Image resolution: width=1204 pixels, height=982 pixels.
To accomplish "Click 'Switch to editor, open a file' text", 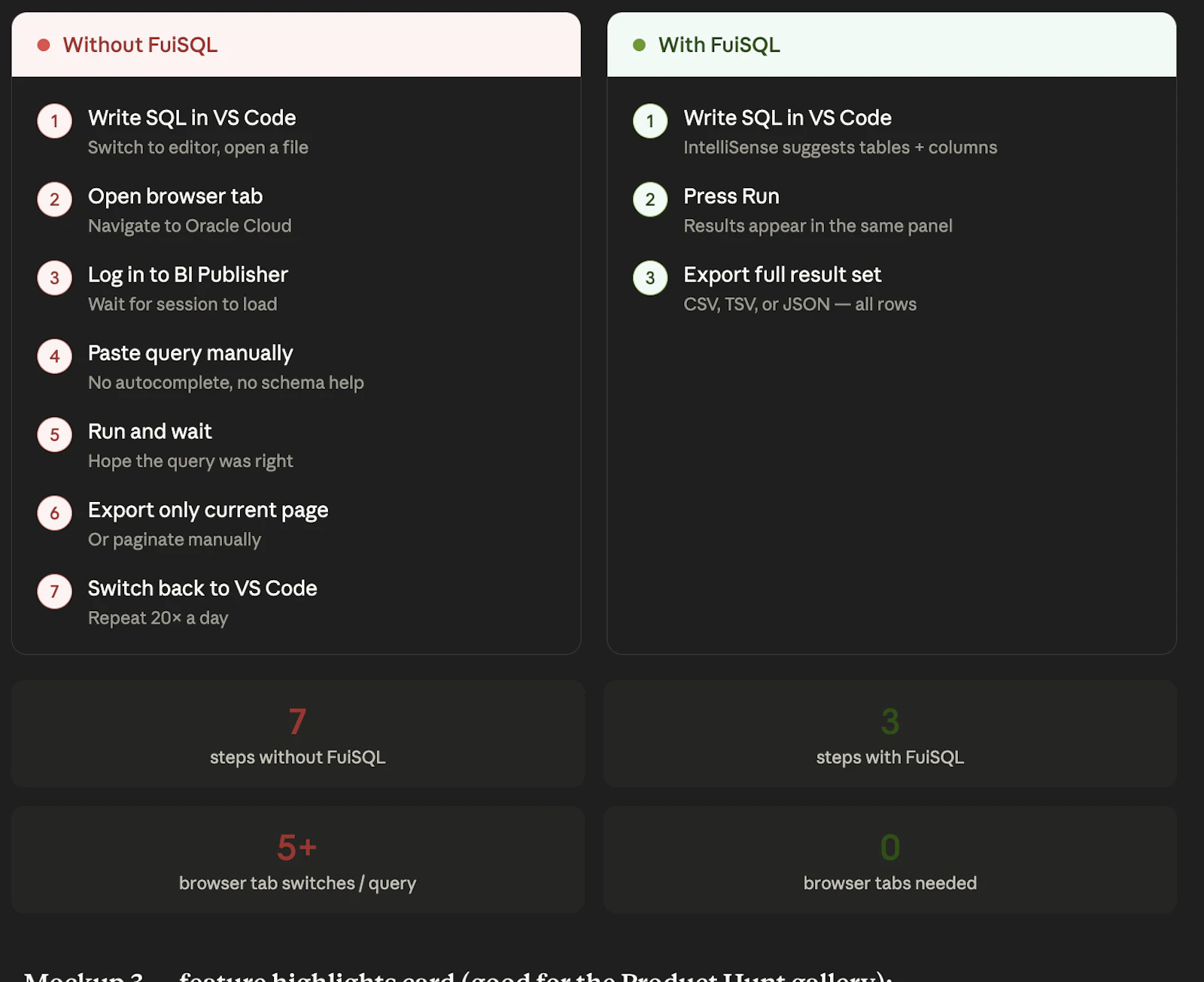I will point(198,147).
